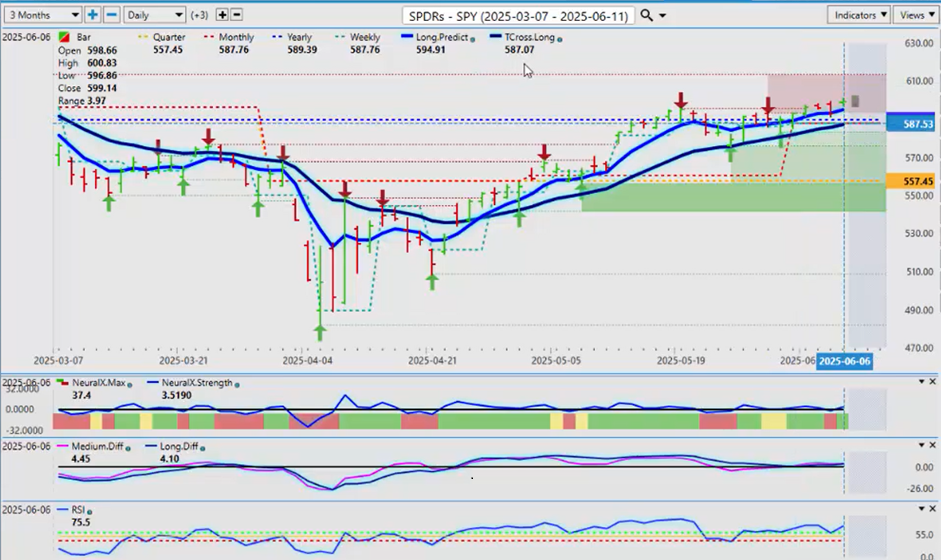The height and width of the screenshot is (560, 941).
Task: Close the Medium.Diff indicator panel
Action: click(933, 445)
